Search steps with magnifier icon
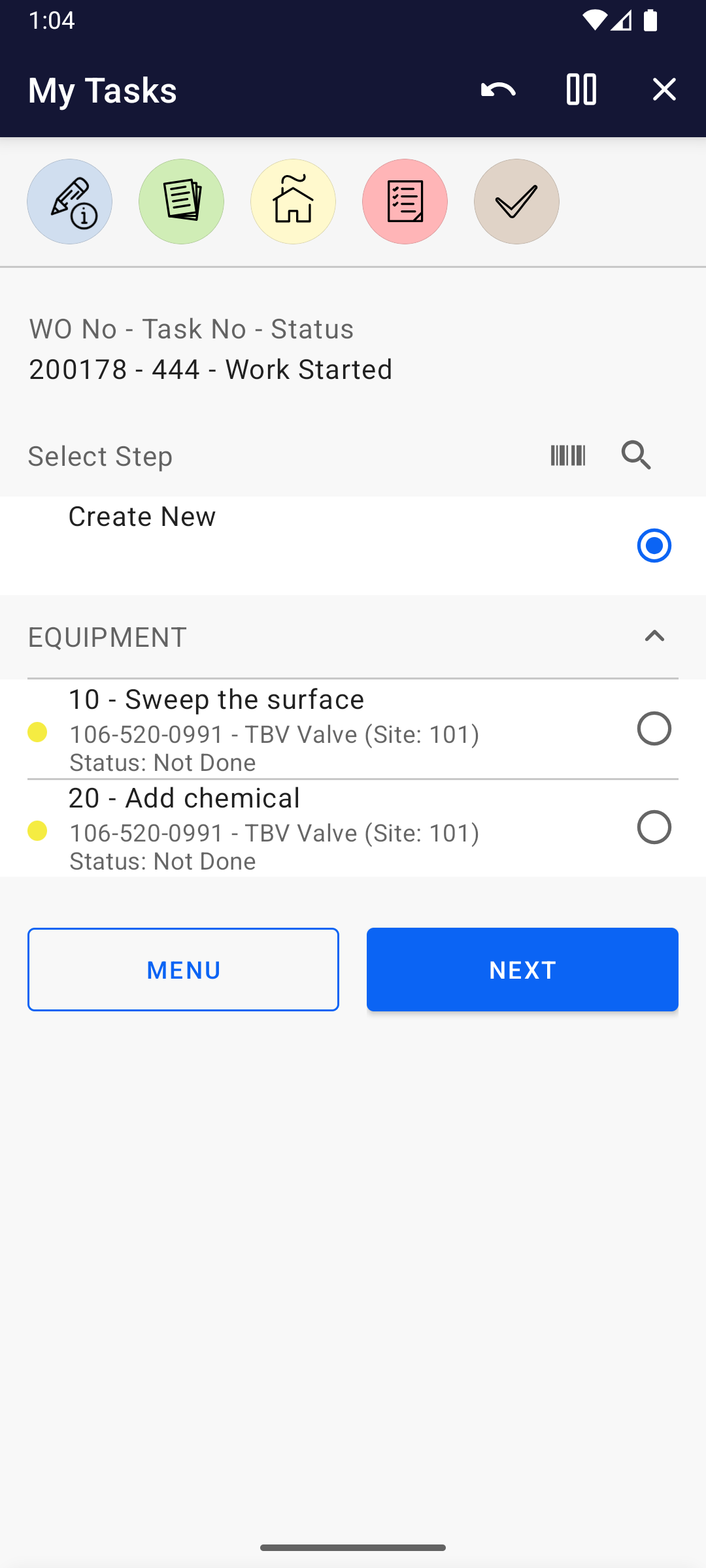 click(x=637, y=455)
